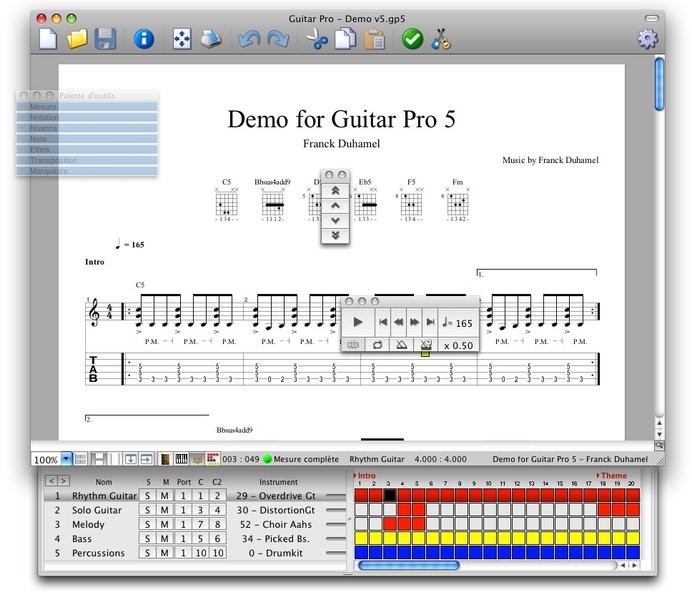Toggle the greyed speaker icon in the transport panel
This screenshot has height=600, width=692.
(x=353, y=345)
